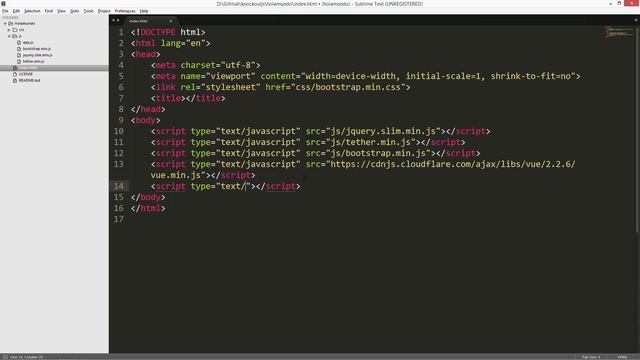The height and width of the screenshot is (360, 640).
Task: Click line number 17 in gutter
Action: click(x=119, y=219)
